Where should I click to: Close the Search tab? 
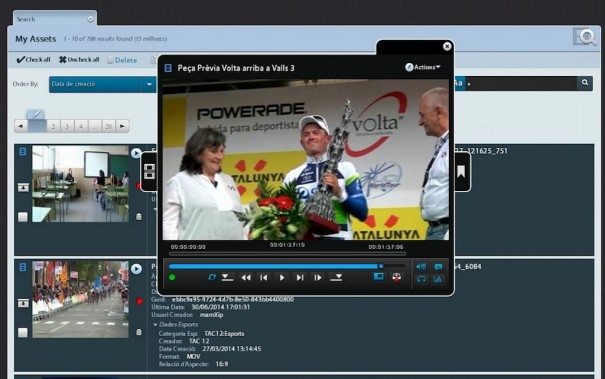coord(90,19)
